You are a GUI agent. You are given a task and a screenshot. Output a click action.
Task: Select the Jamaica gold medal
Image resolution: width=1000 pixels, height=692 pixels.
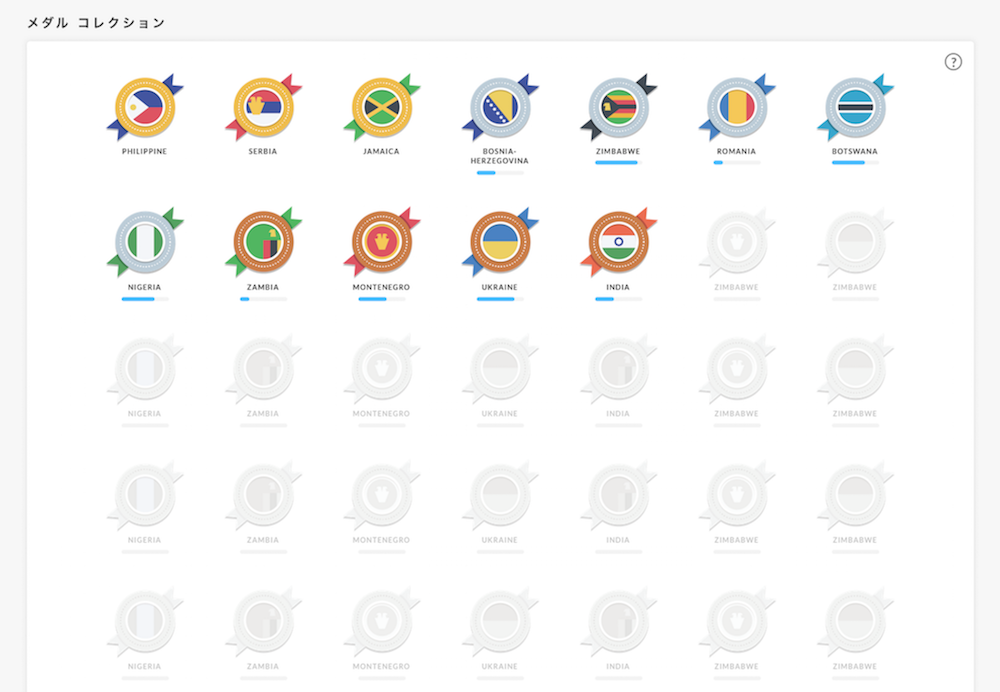[382, 107]
